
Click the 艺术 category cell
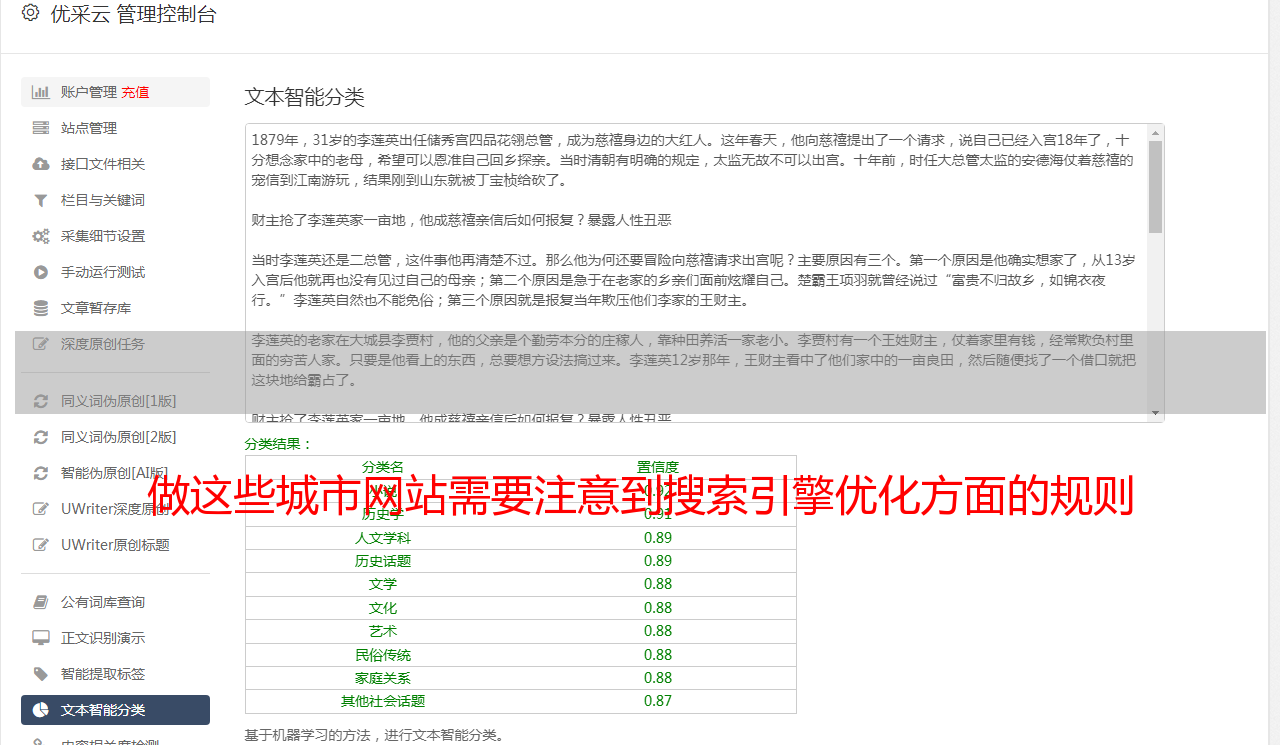pos(383,631)
